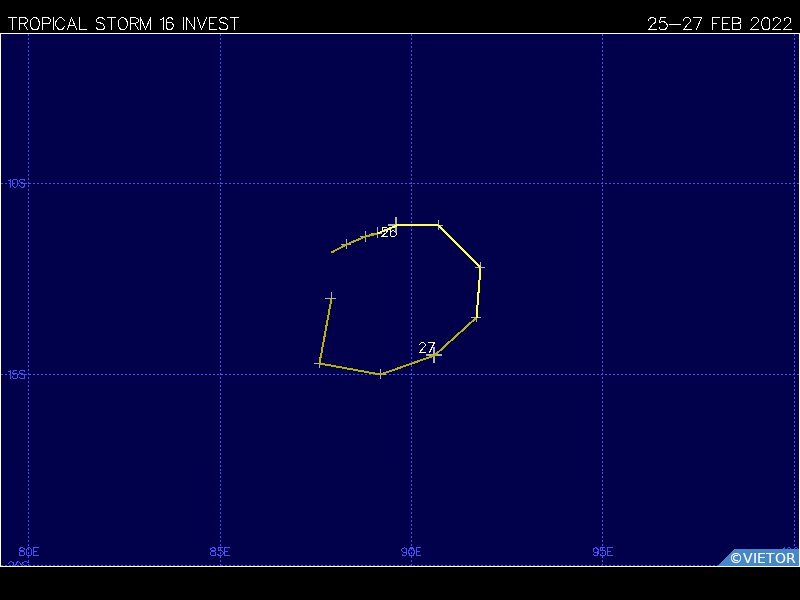
Task: Click the title text TROPICAL STORM 16 INVEST
Action: (x=123, y=24)
